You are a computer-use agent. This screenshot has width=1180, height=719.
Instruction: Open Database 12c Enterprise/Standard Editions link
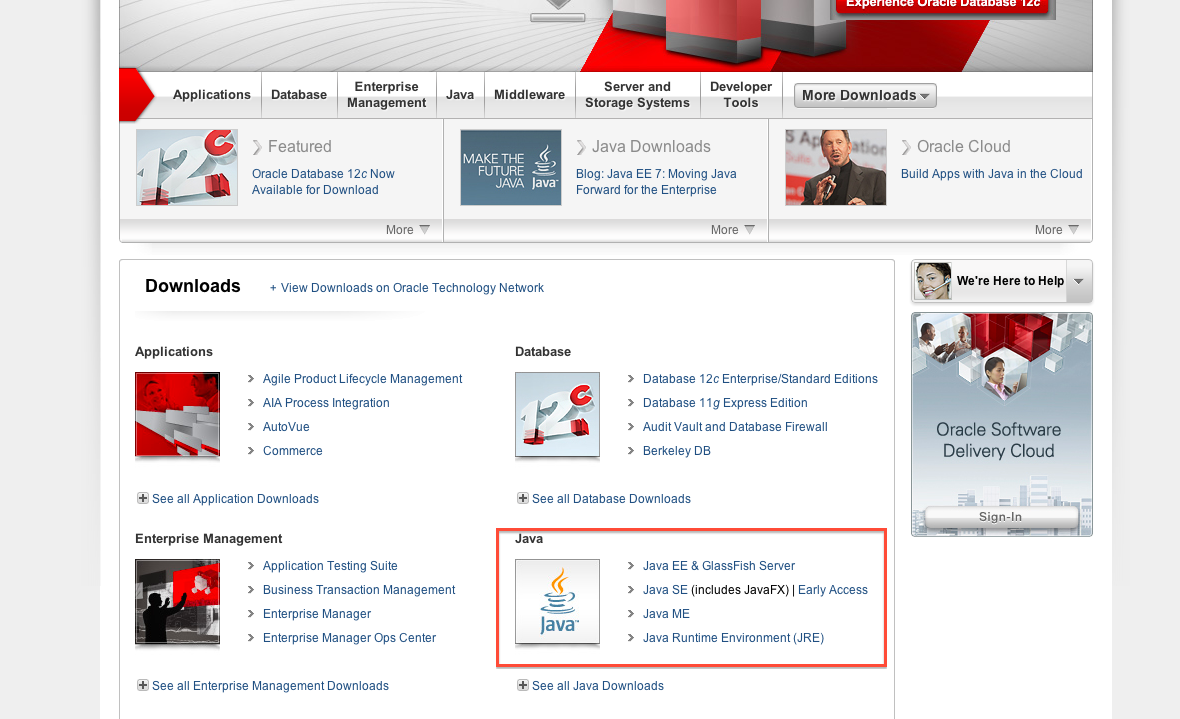coord(760,379)
